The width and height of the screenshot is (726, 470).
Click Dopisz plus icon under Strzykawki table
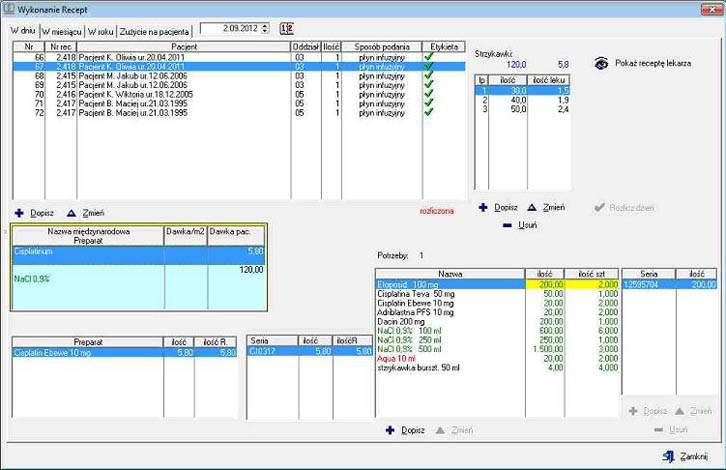pos(482,207)
